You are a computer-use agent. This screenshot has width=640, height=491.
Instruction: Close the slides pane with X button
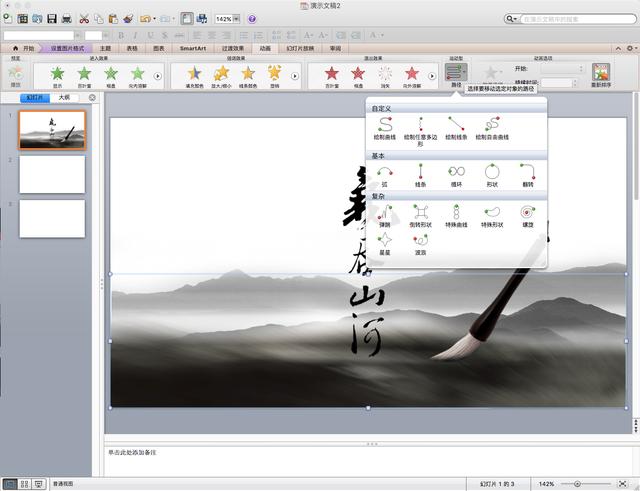tap(92, 98)
